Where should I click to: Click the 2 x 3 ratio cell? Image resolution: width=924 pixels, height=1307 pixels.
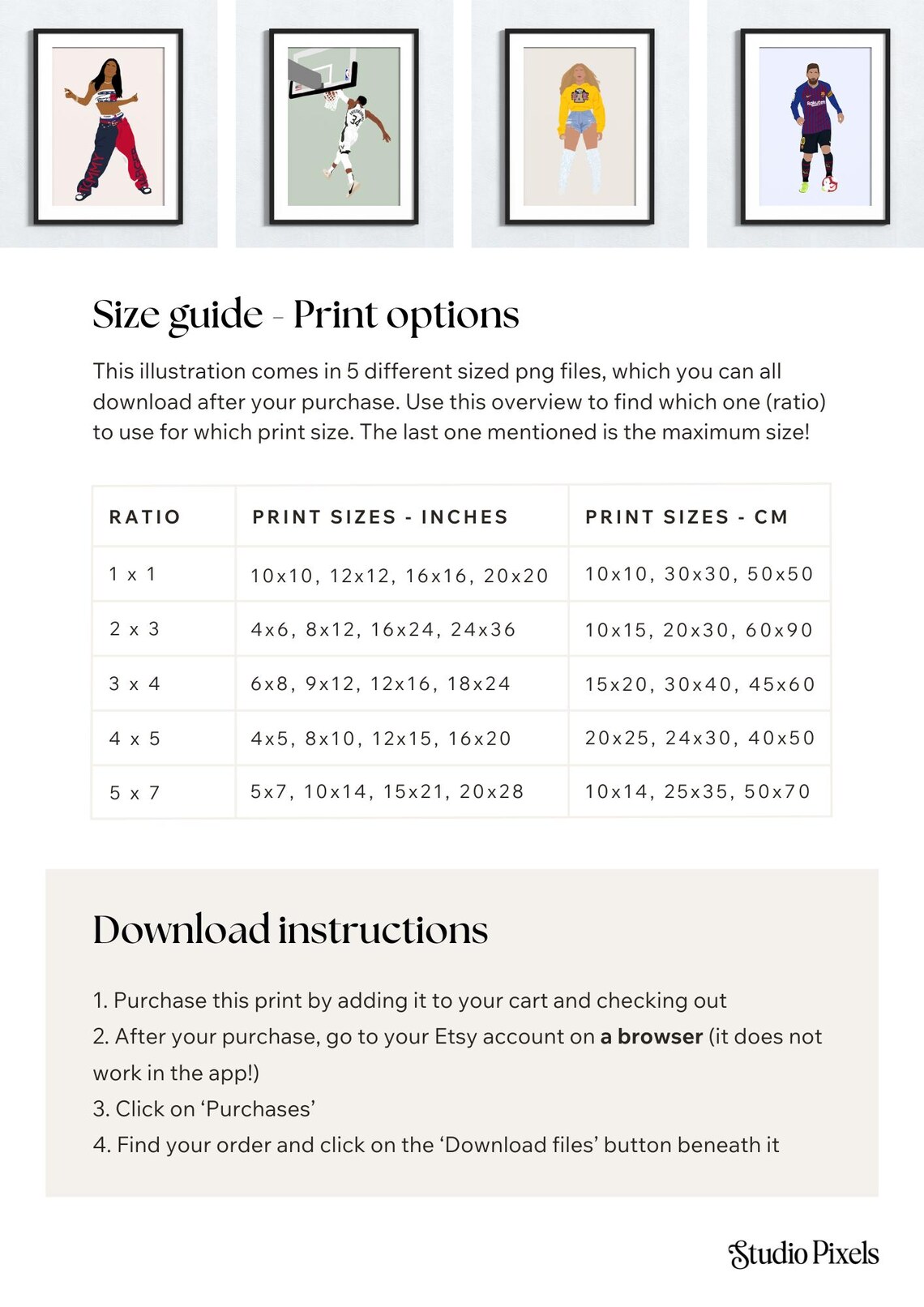(x=164, y=629)
